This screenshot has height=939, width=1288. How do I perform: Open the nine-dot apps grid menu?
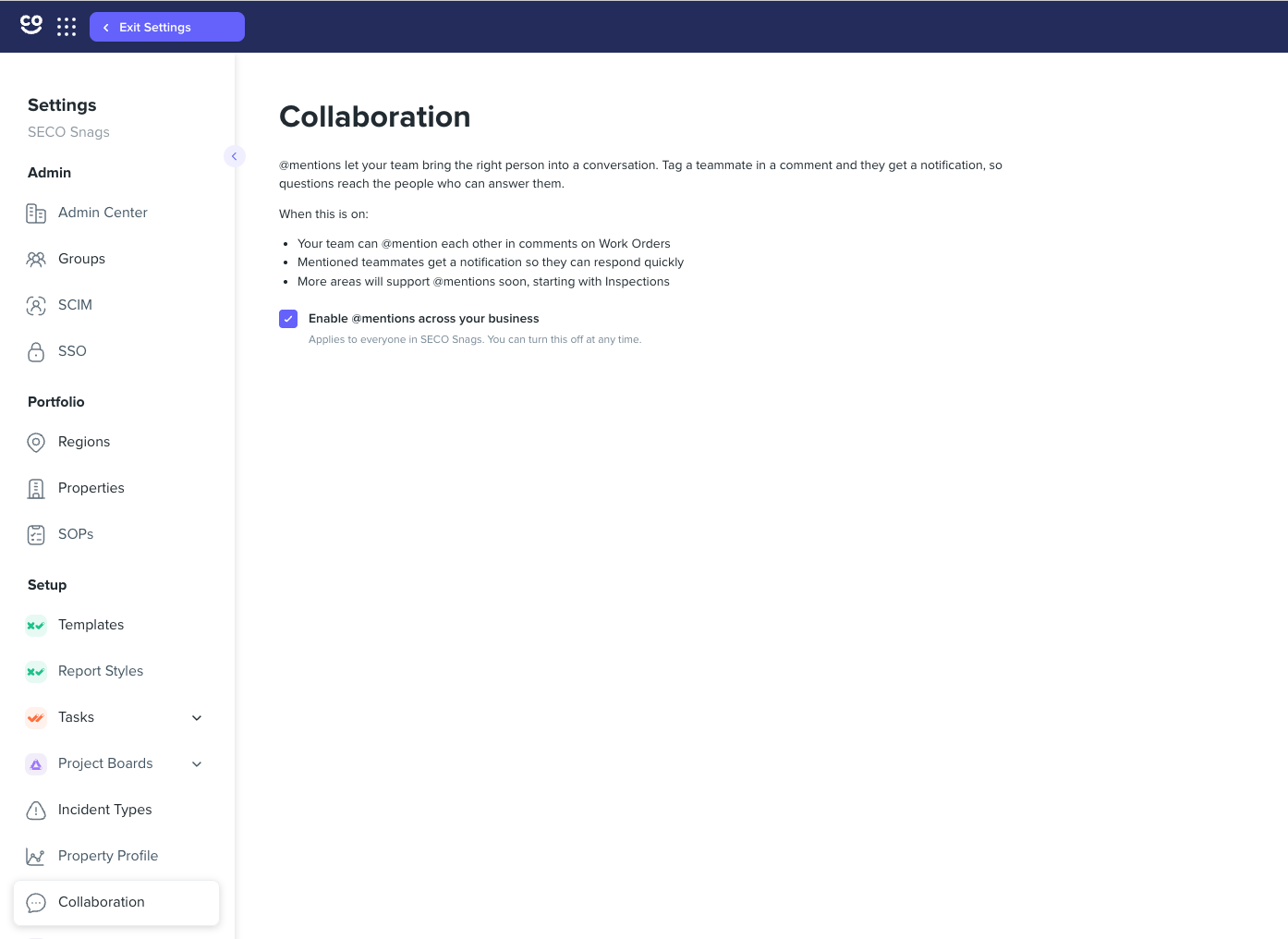tap(67, 27)
